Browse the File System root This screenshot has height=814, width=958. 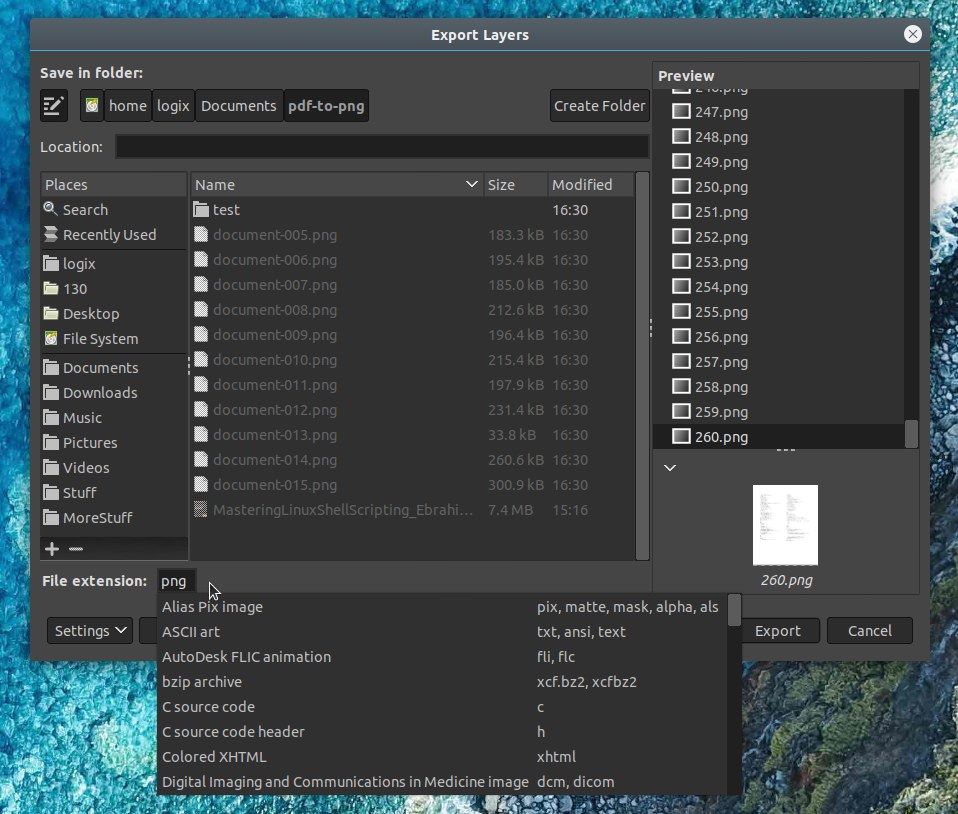point(98,338)
